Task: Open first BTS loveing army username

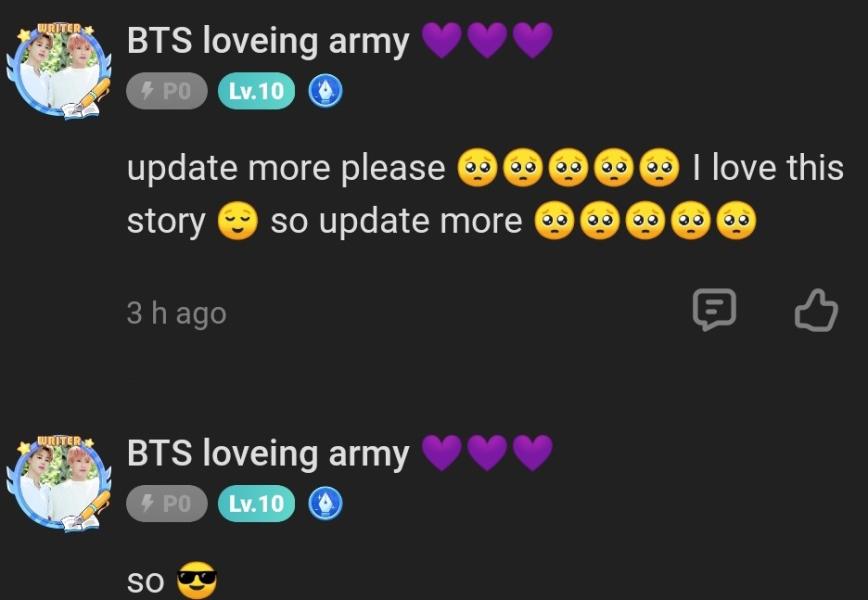Action: coord(268,41)
